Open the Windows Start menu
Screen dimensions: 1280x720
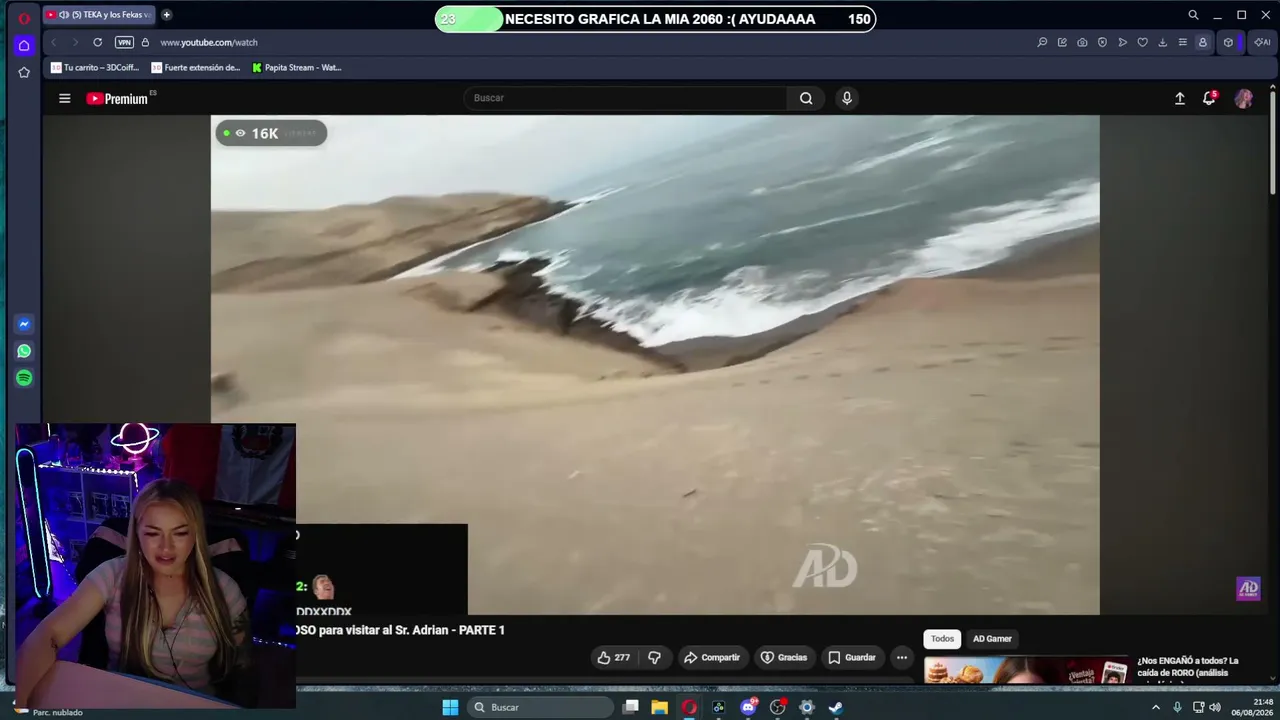pyautogui.click(x=450, y=707)
